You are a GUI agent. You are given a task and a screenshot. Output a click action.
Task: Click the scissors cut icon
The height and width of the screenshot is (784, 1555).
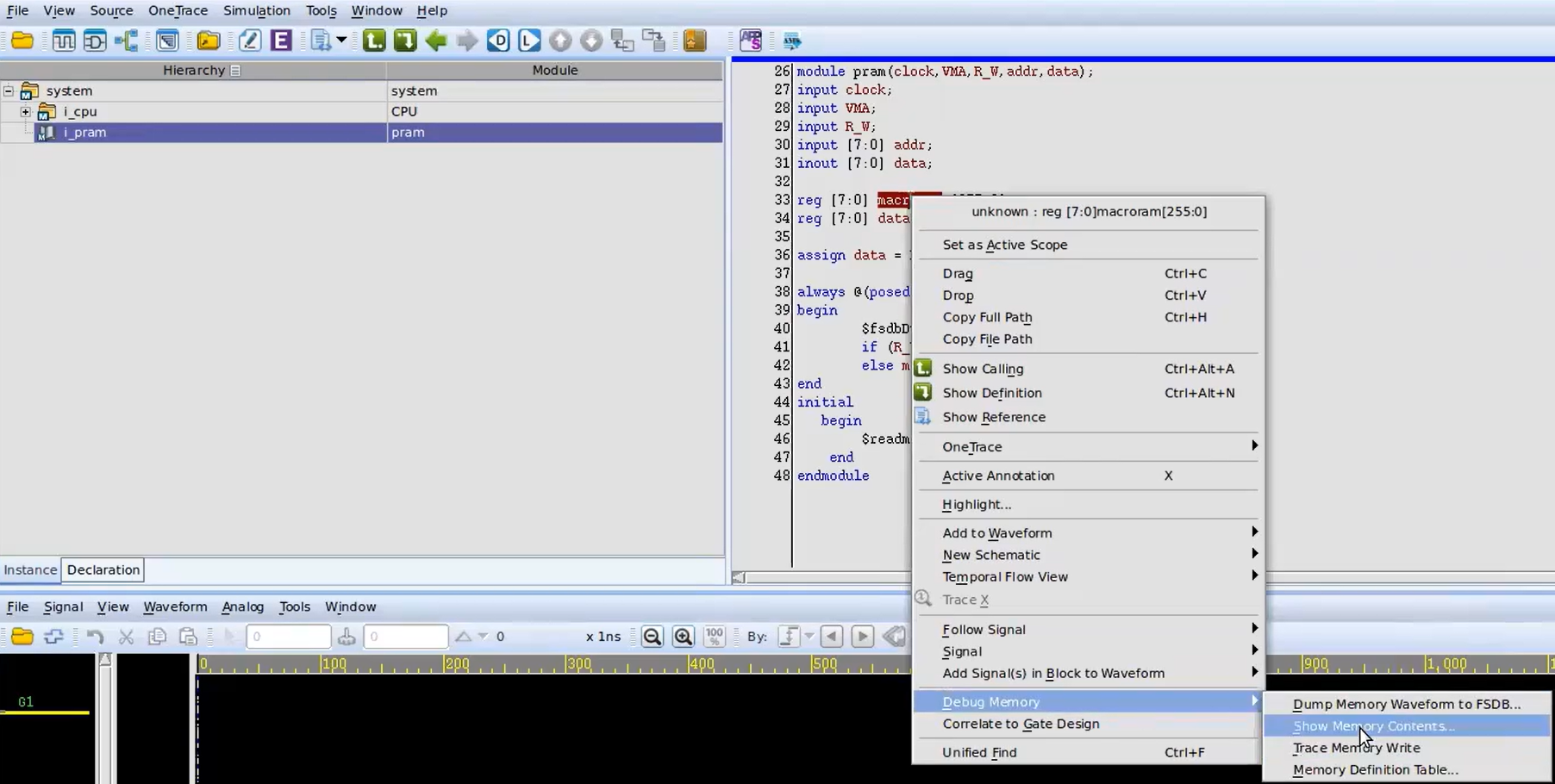(126, 637)
